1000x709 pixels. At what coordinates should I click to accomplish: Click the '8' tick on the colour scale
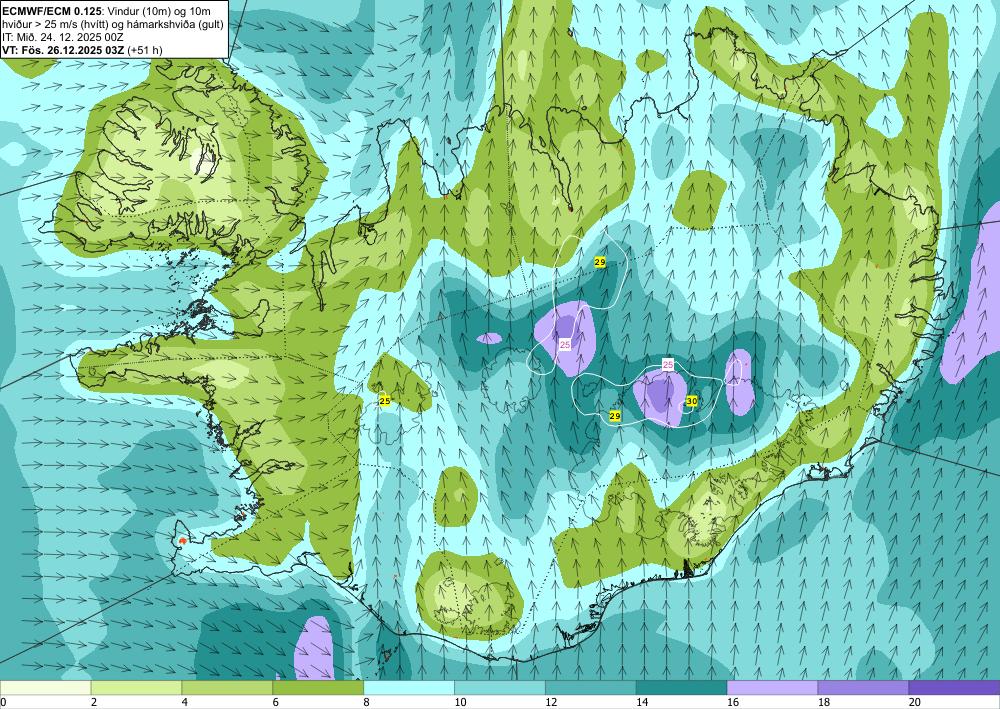tap(366, 702)
